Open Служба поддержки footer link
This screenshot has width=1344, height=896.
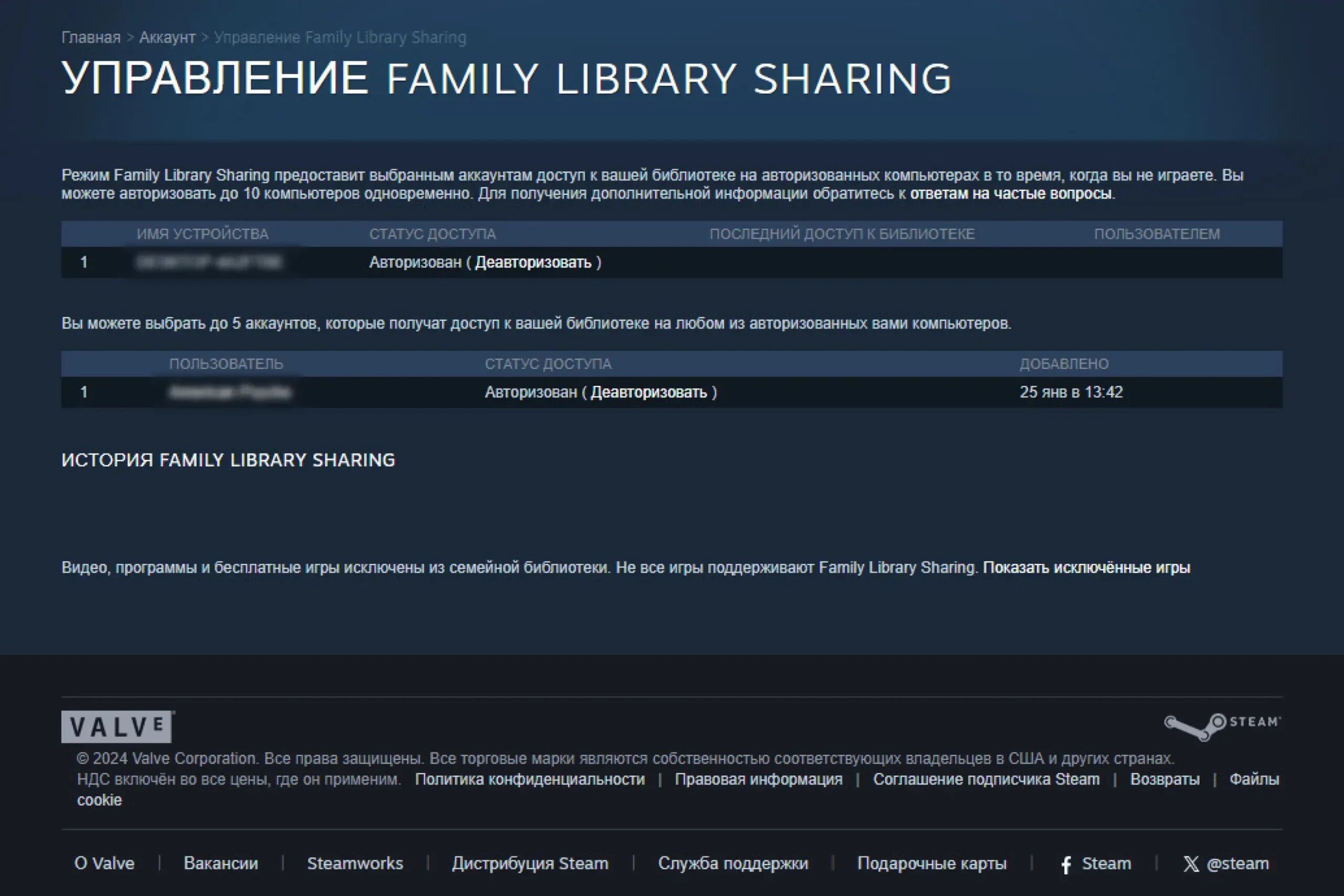pyautogui.click(x=732, y=863)
